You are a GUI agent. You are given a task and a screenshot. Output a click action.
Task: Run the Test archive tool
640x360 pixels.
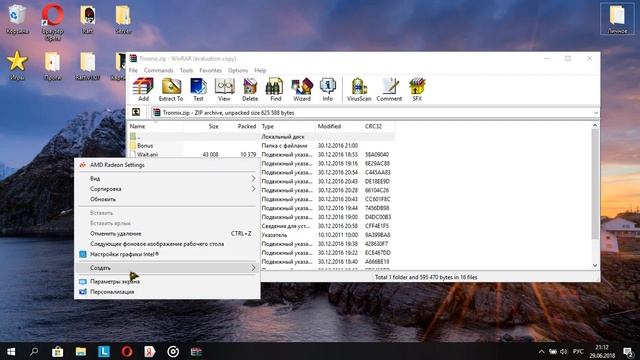[x=198, y=89]
